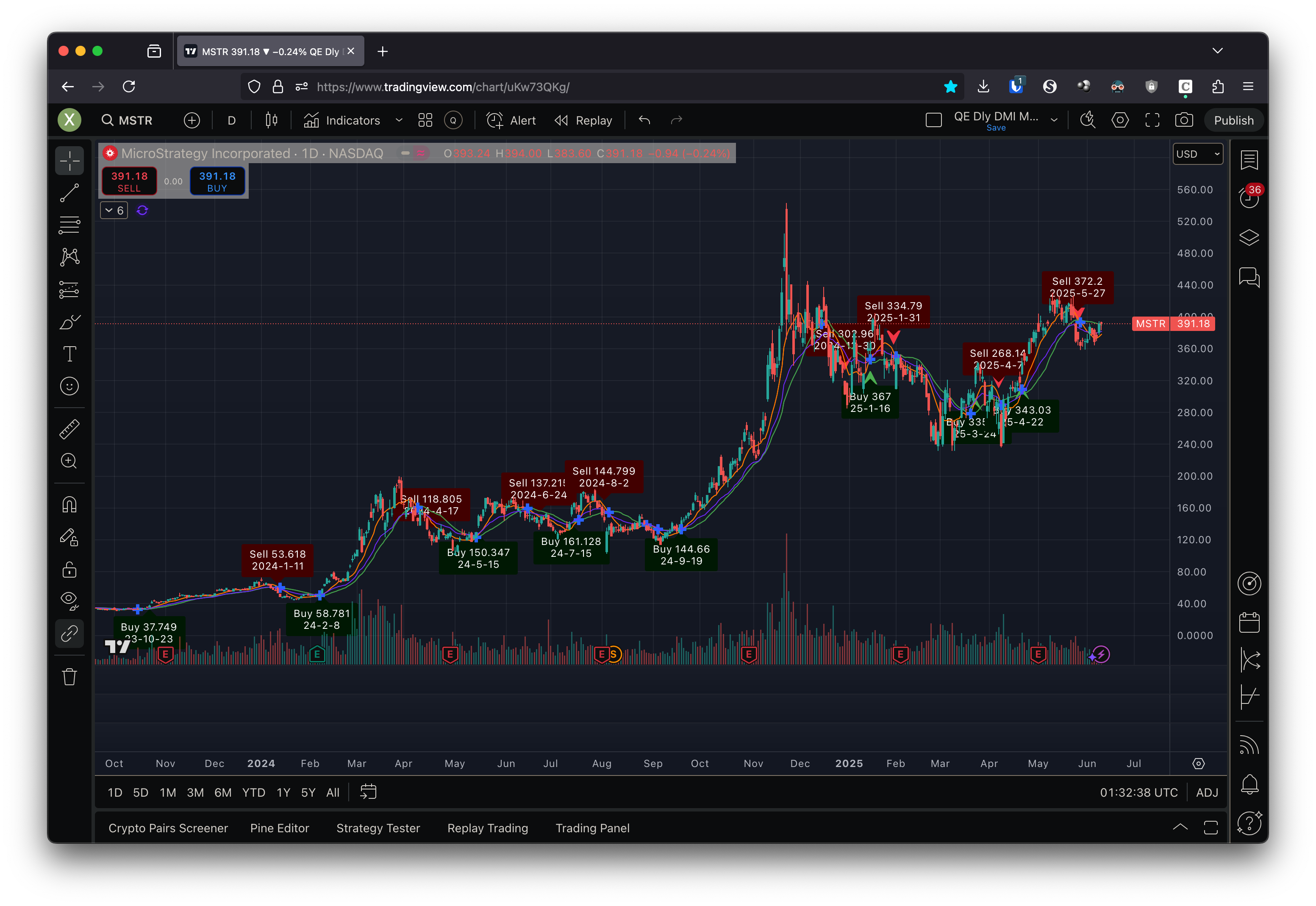Remove drawings with the trash icon
Viewport: 1316px width, 906px height.
point(69,677)
